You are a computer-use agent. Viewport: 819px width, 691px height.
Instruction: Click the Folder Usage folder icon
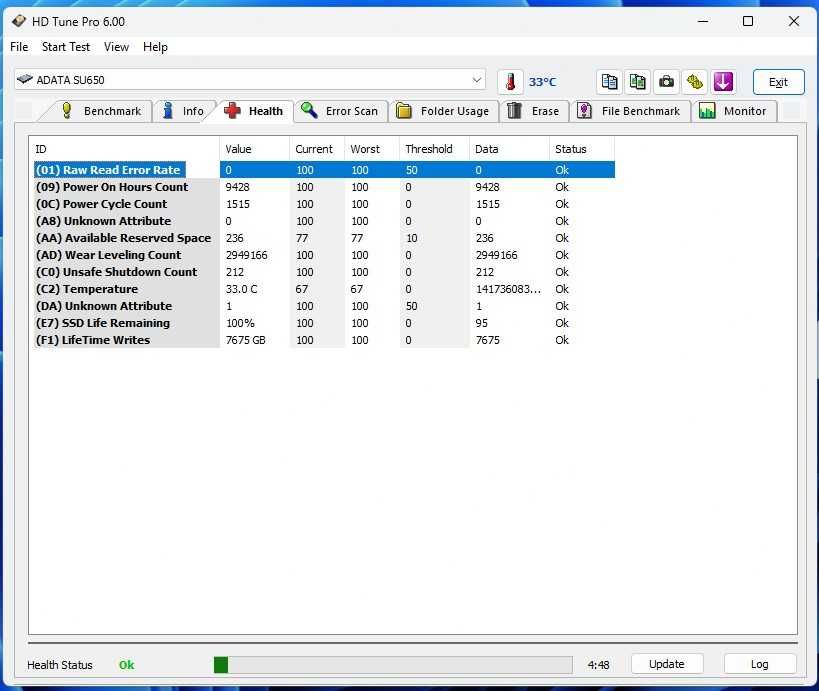click(404, 111)
